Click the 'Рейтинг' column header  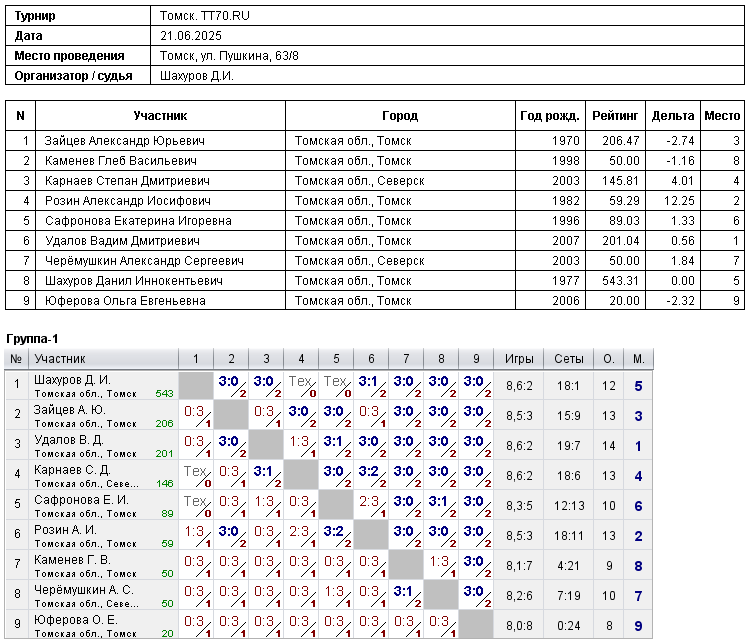(x=615, y=116)
